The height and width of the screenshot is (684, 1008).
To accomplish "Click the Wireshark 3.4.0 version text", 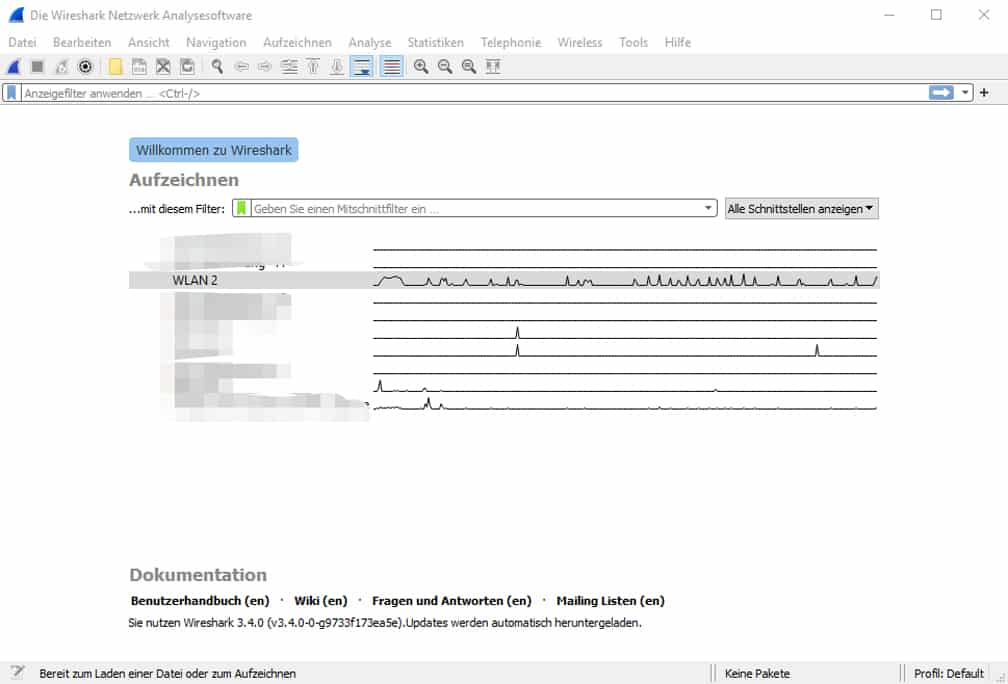I will coord(384,623).
